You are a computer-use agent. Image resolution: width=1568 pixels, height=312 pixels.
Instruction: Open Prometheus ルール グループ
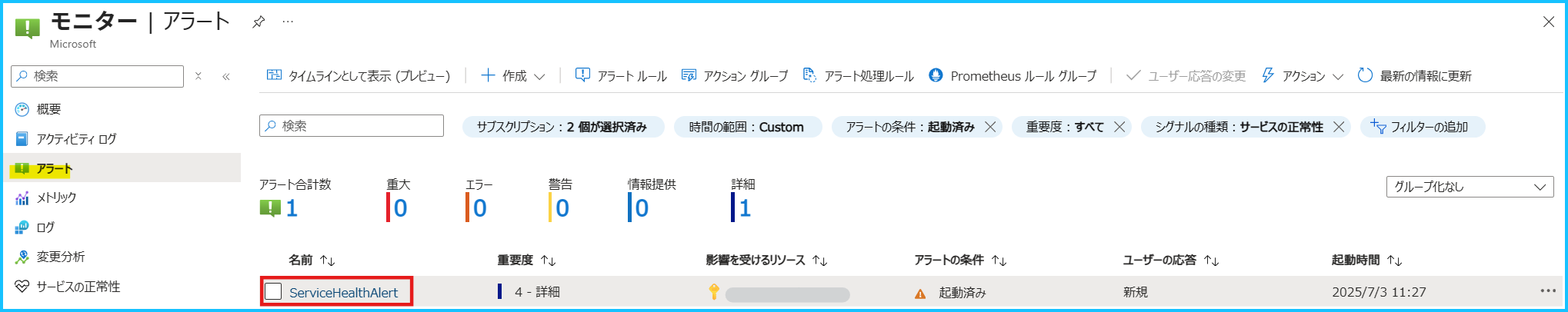pos(1013,75)
